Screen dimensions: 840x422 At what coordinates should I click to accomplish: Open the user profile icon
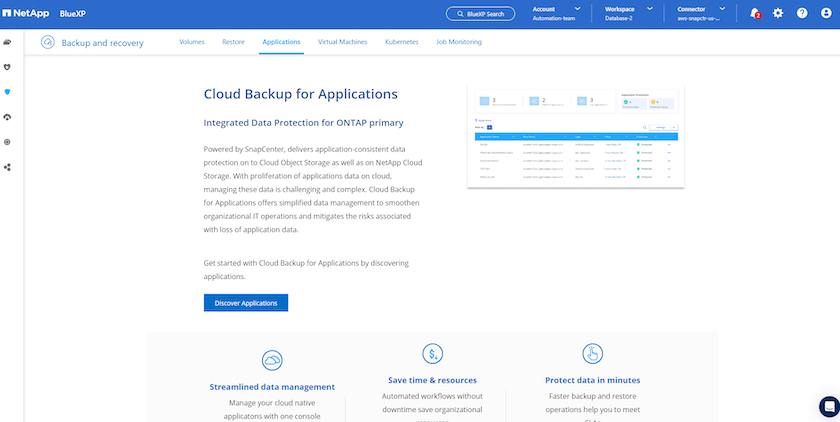point(826,13)
